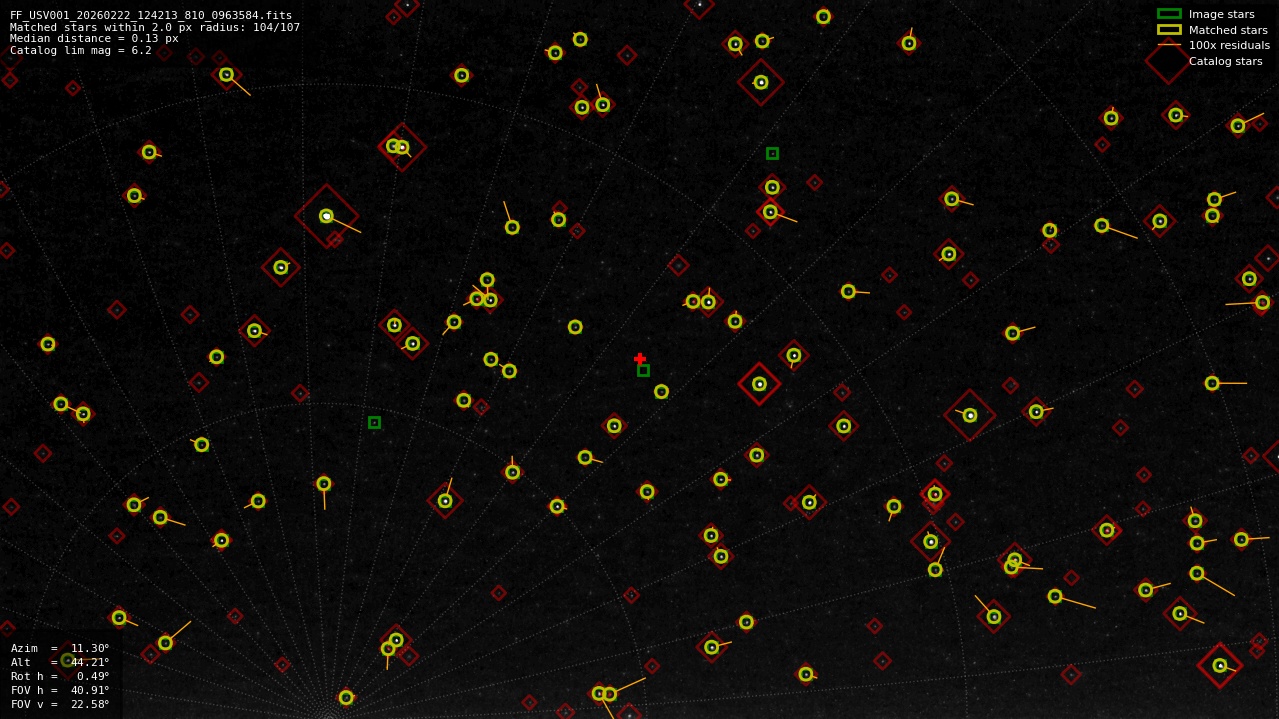Click the red Catalog stars legend diamond
The image size is (1279, 719).
click(x=1168, y=61)
